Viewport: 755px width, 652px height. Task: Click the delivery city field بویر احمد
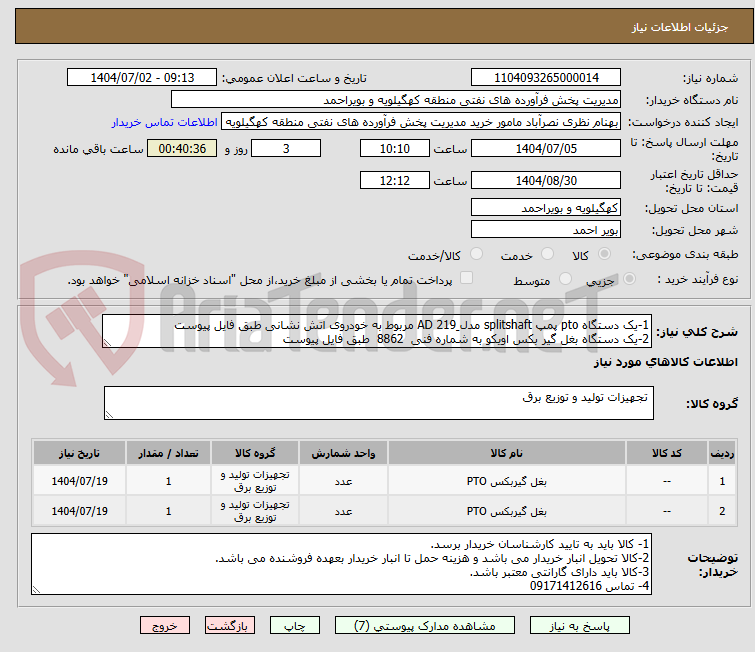546,229
